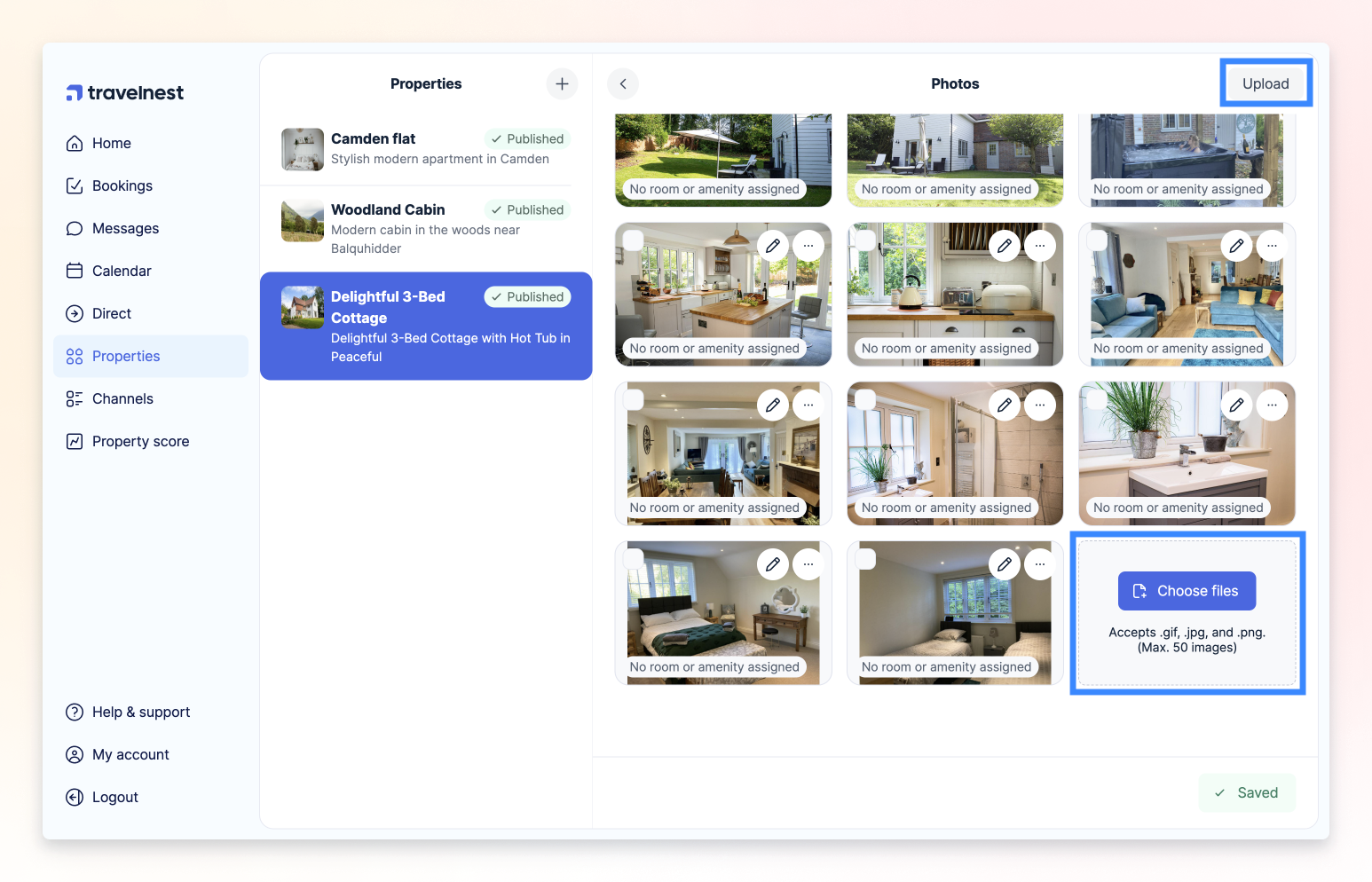
Task: Click pencil icon on kettle kitchen photo
Action: click(1005, 246)
